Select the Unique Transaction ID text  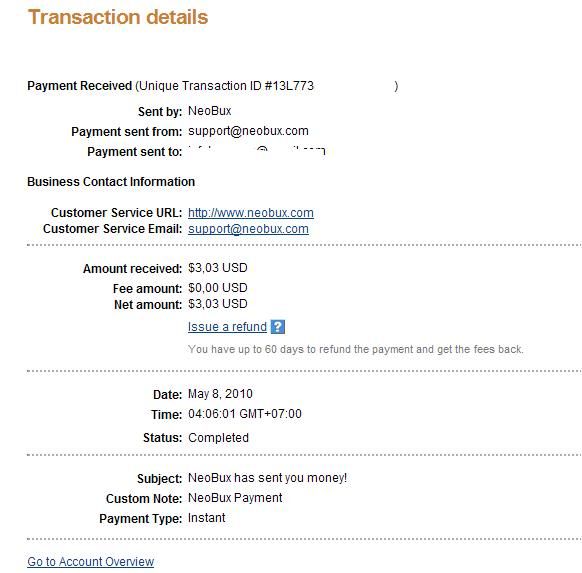click(226, 86)
